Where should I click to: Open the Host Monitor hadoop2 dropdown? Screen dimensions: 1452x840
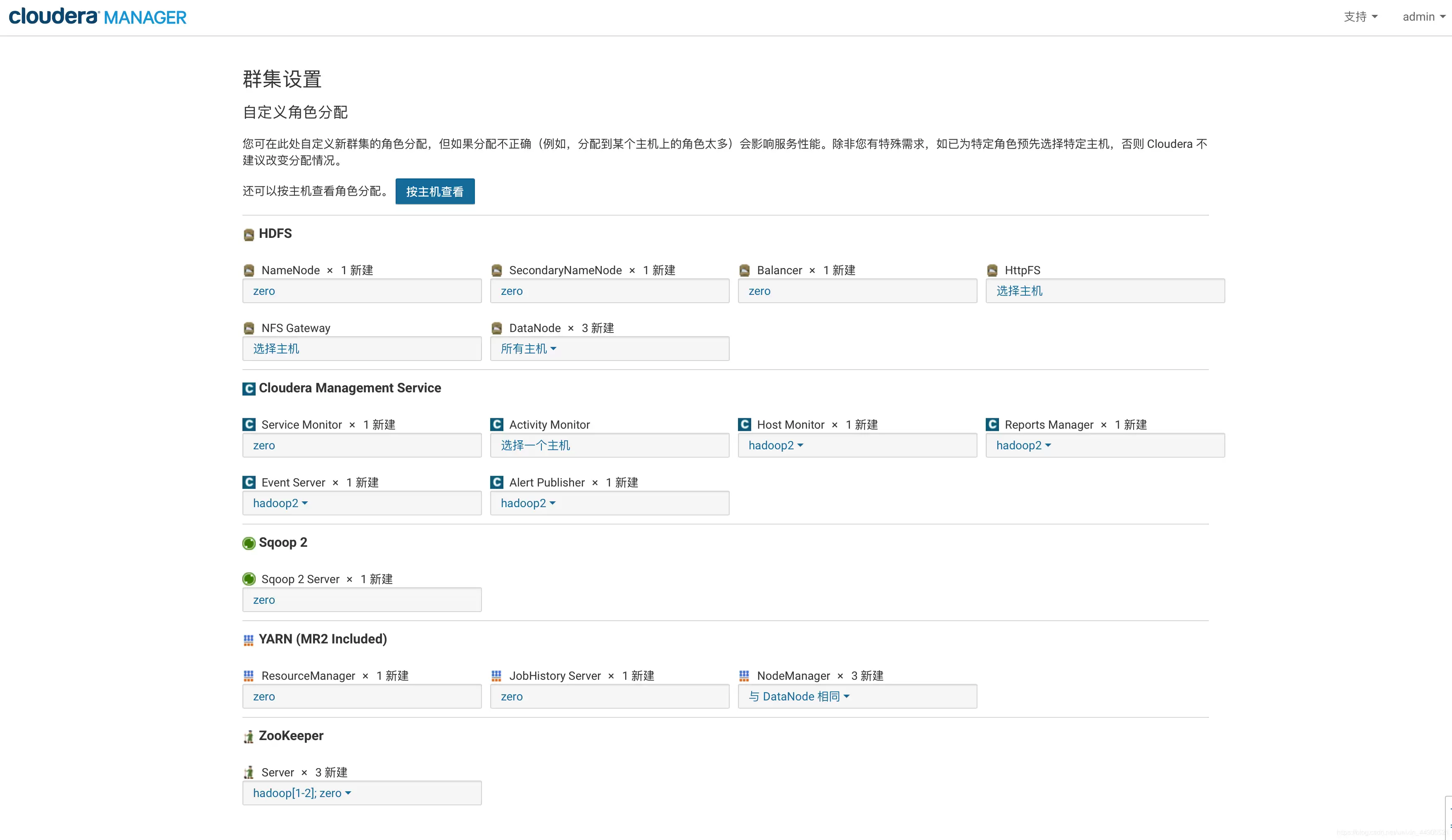[776, 446]
